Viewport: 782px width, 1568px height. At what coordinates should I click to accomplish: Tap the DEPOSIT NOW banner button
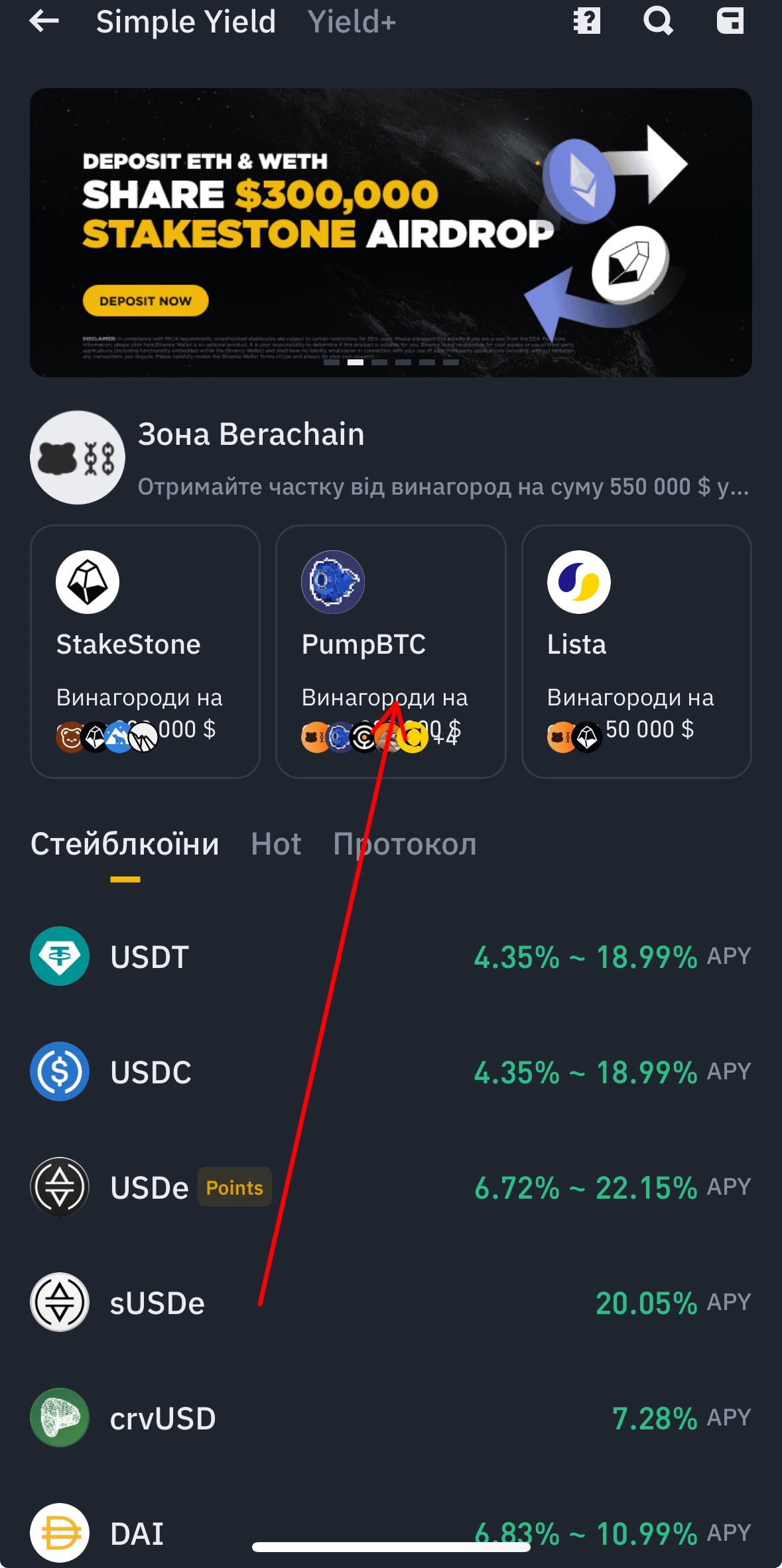(145, 301)
